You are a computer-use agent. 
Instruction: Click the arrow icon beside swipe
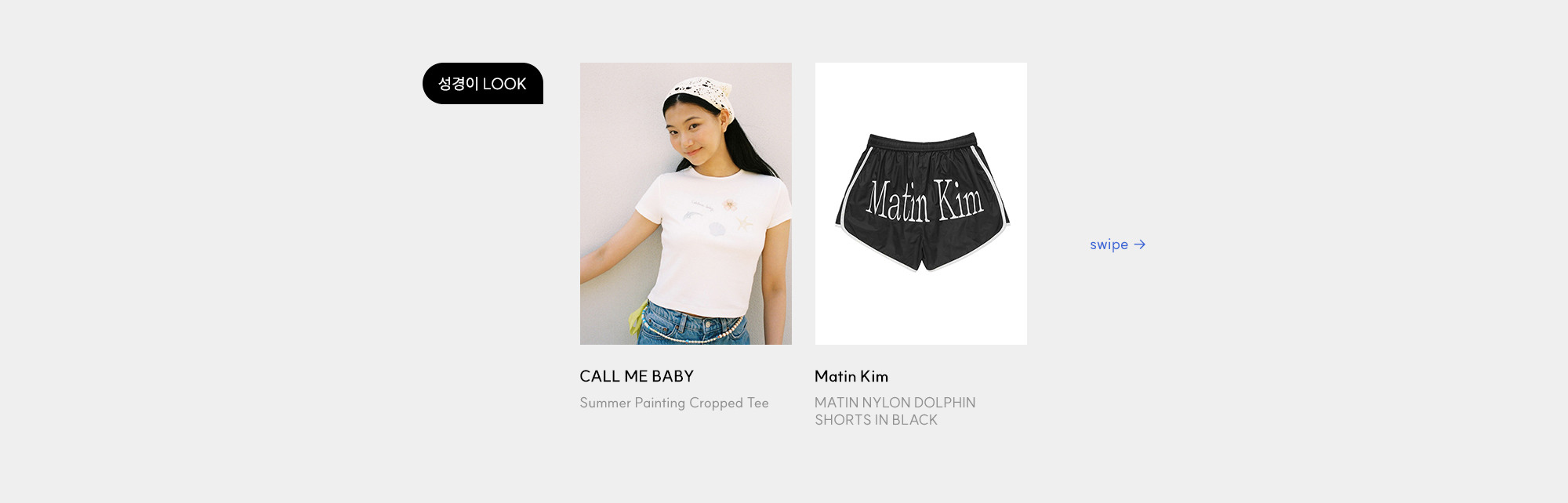pos(1140,244)
